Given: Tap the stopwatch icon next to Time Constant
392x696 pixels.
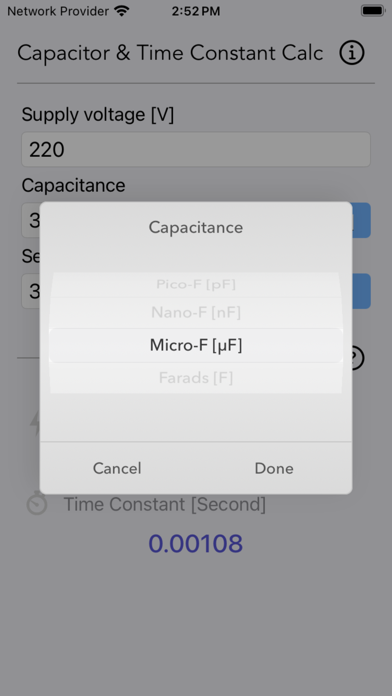Looking at the screenshot, I should point(37,505).
